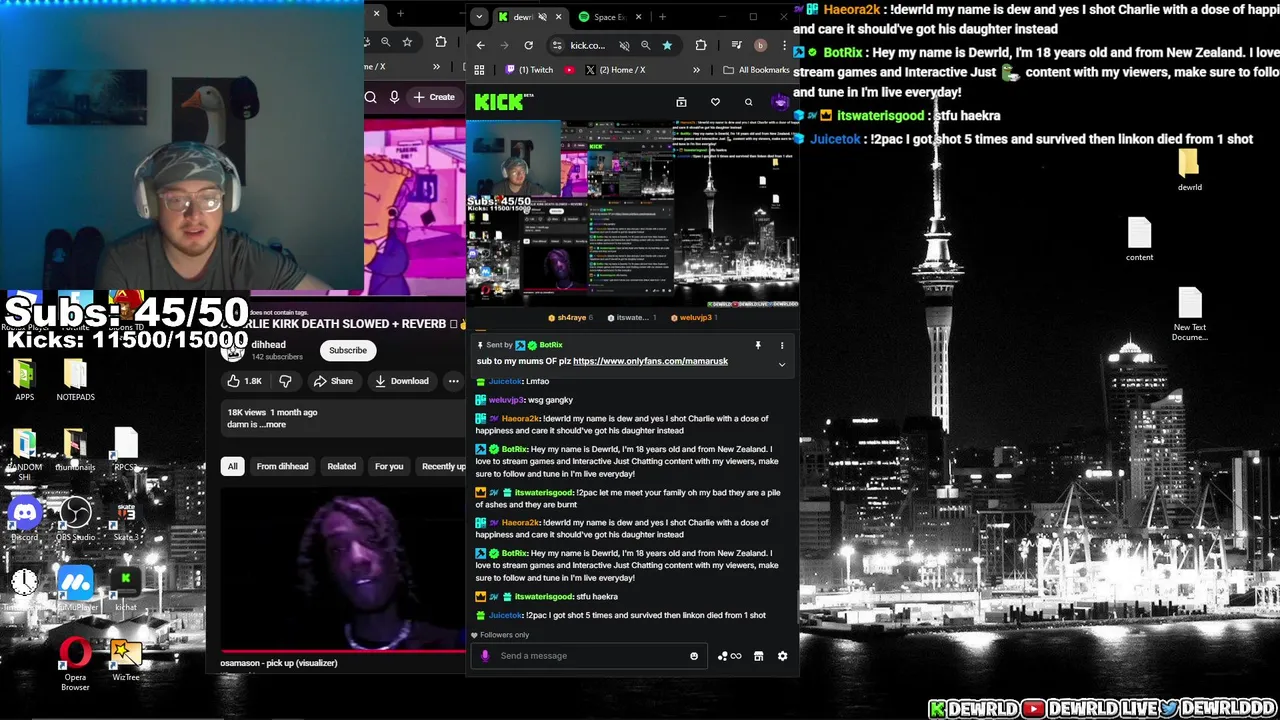Toggle bookmark star in YouTube browser window
This screenshot has width=1280, height=720.
tap(407, 42)
